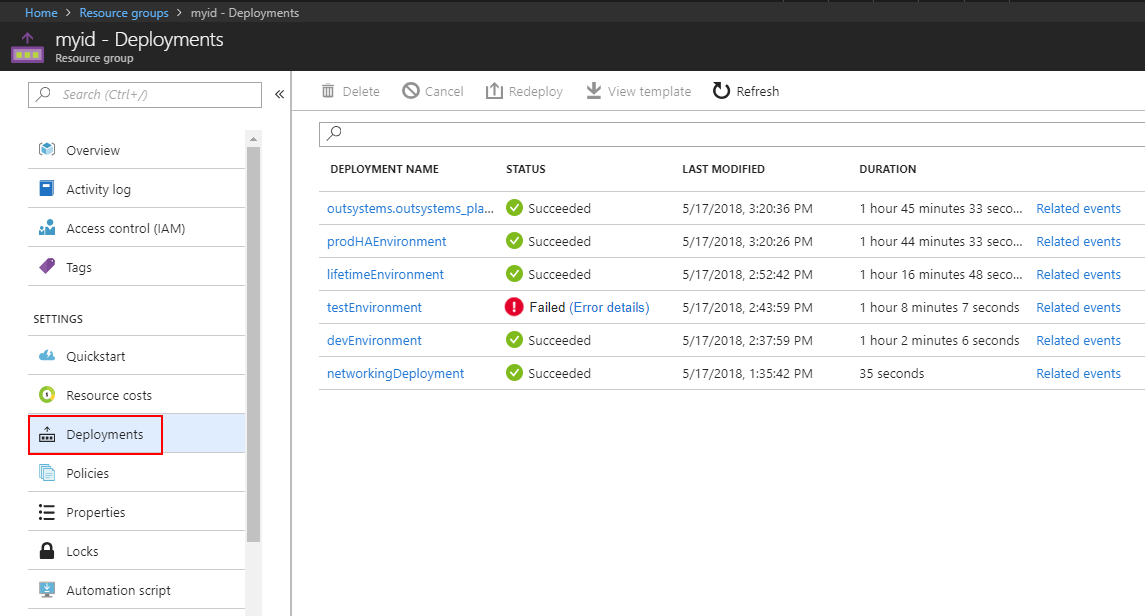
Task: Open Resource groups from breadcrumb
Action: [x=123, y=12]
